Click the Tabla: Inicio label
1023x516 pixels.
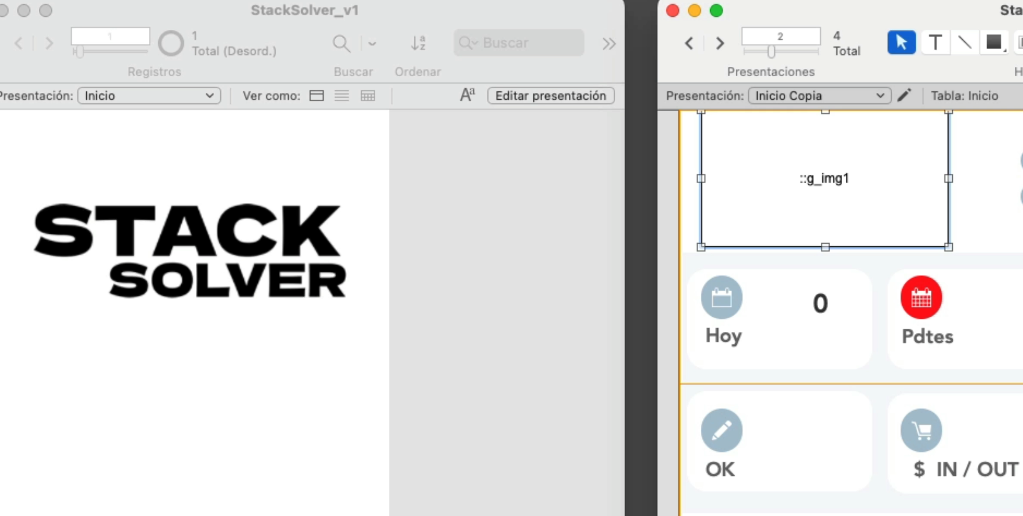pyautogui.click(x=964, y=96)
